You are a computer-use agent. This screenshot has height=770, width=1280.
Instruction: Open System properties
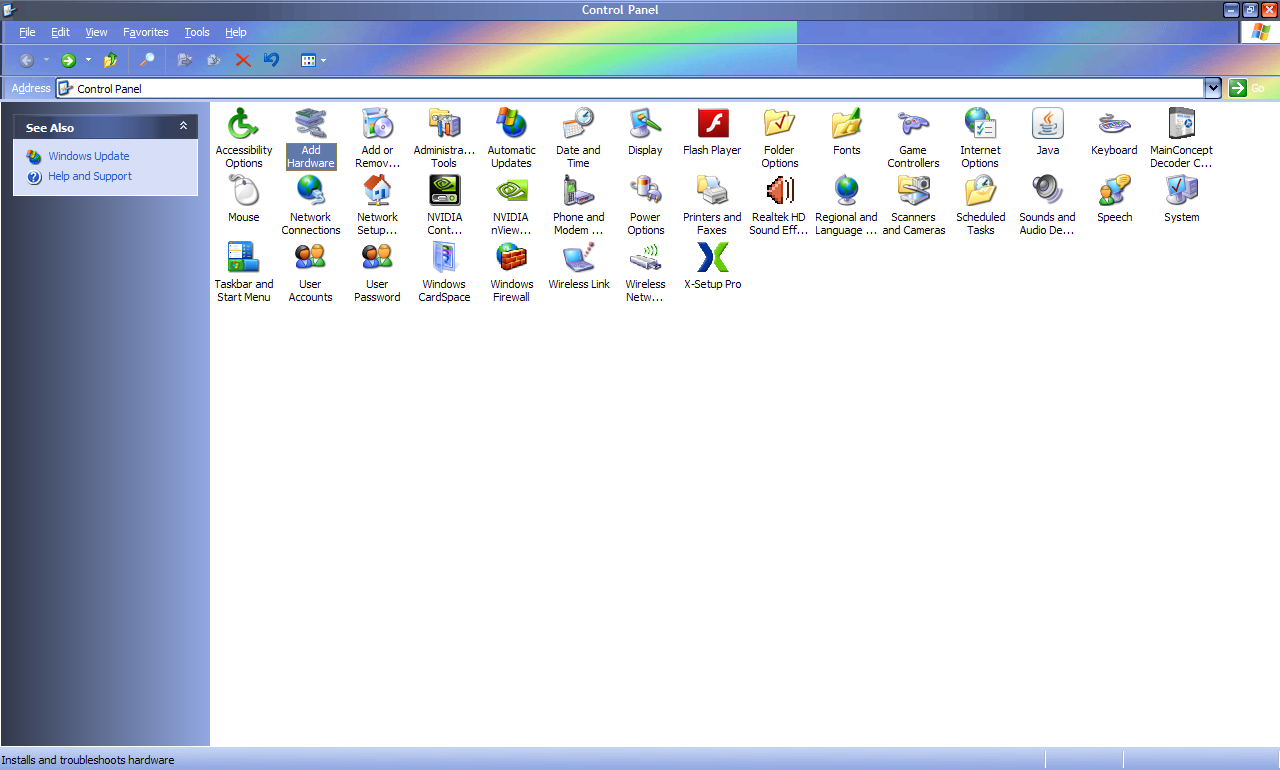point(1181,198)
